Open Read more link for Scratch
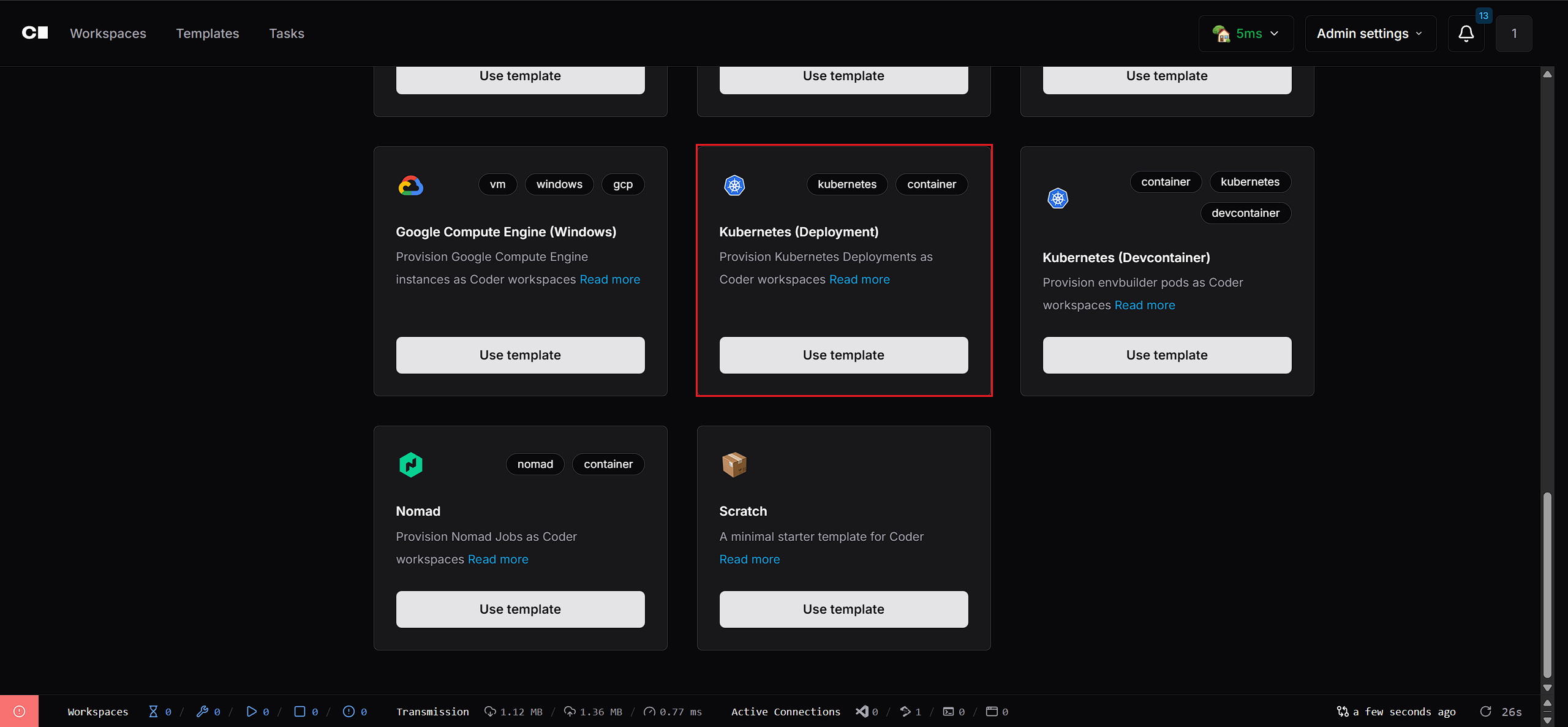Image resolution: width=1568 pixels, height=727 pixels. pyautogui.click(x=750, y=559)
